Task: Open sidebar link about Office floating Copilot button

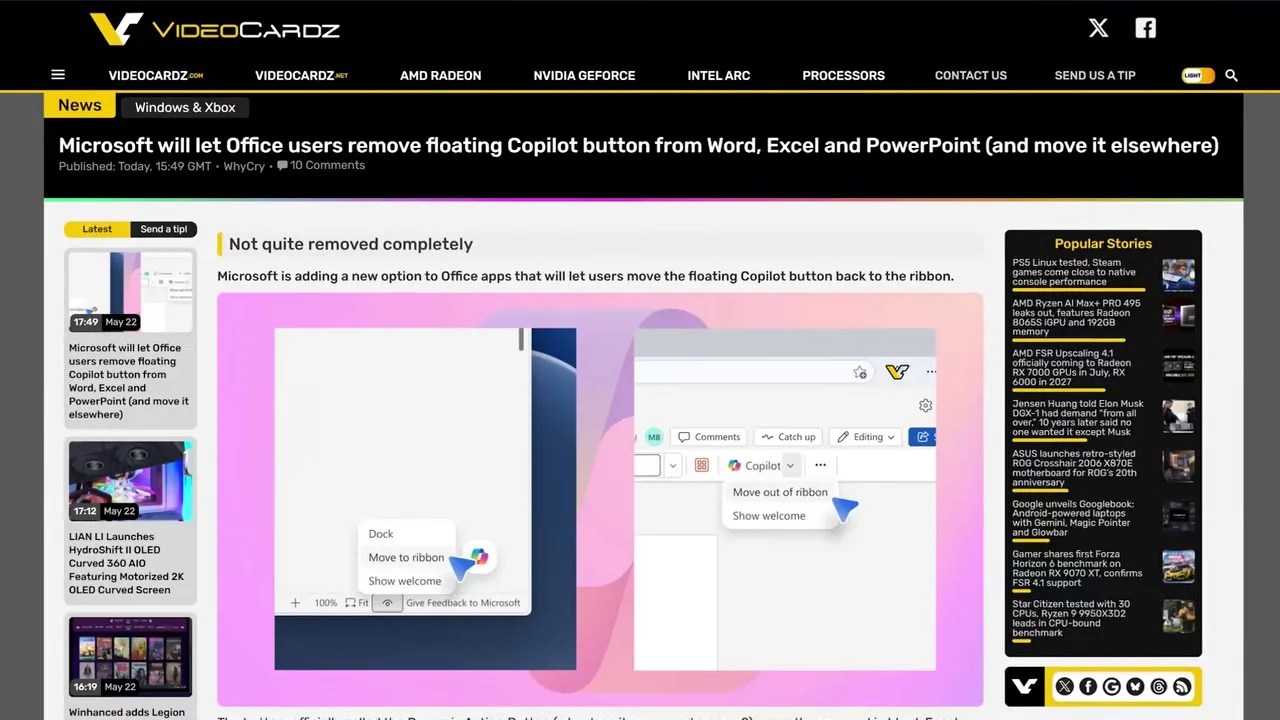Action: click(x=129, y=381)
